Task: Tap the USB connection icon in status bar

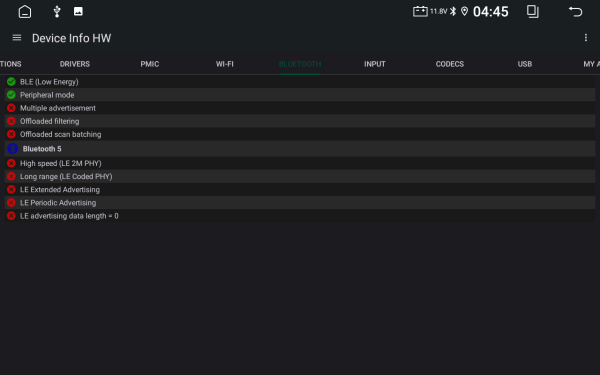Action: (x=57, y=11)
